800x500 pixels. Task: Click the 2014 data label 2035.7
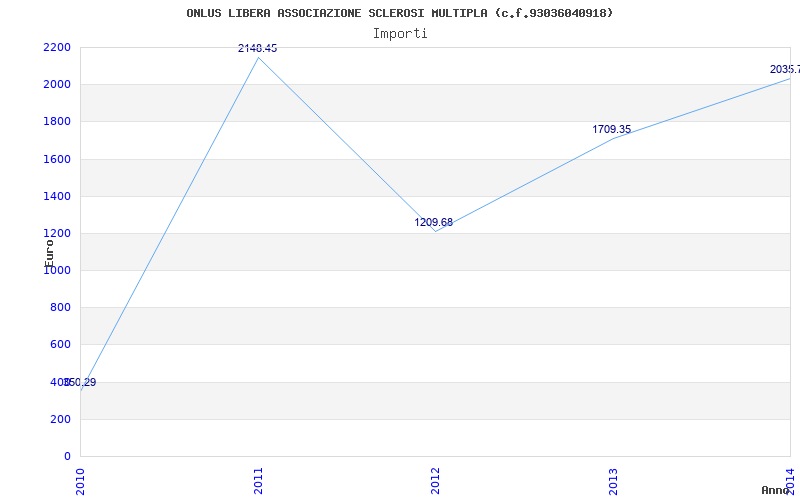tap(785, 69)
